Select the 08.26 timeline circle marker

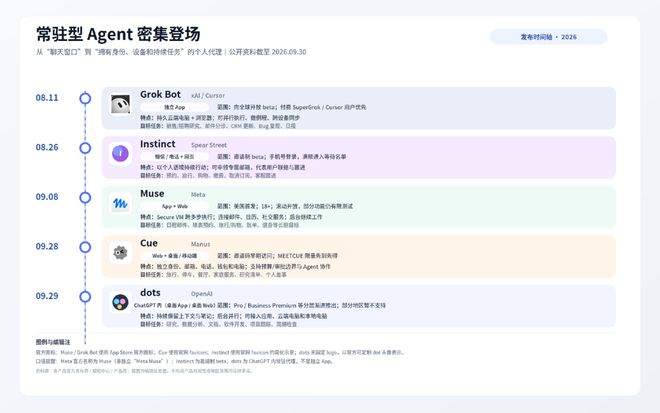(x=85, y=148)
